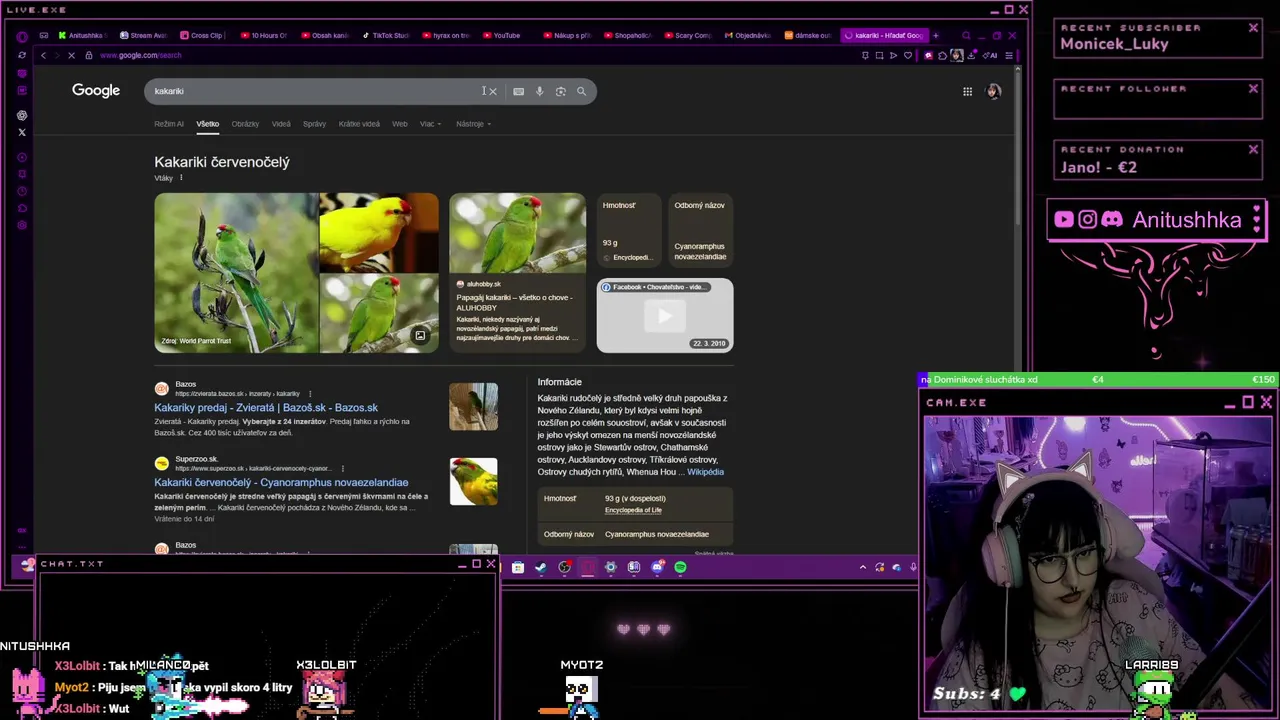Screen dimensions: 1280x720
Task: Open Microsoft Store from taskbar
Action: (x=517, y=567)
